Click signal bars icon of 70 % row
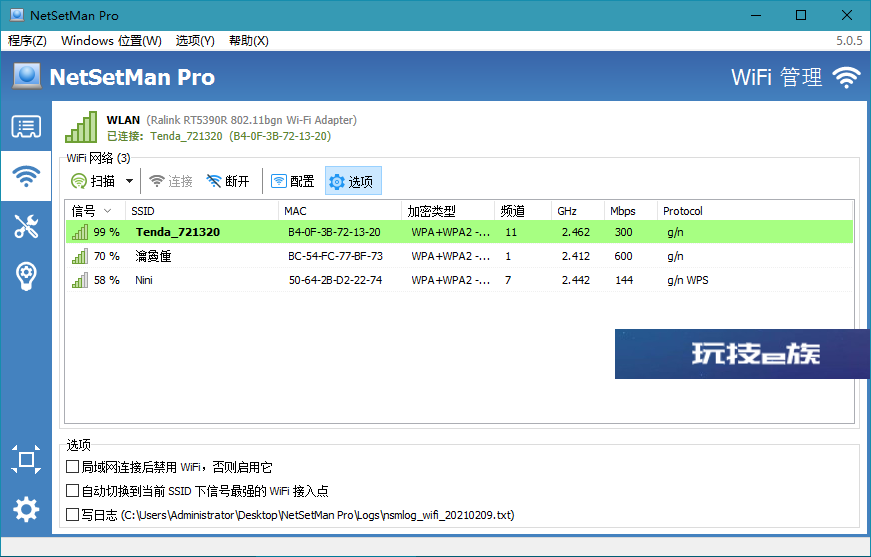 click(x=79, y=256)
